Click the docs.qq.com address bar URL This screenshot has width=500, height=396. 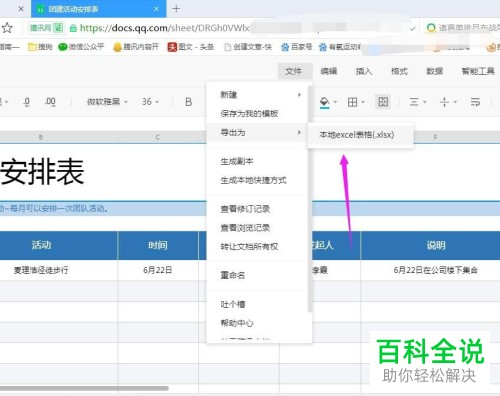(164, 28)
